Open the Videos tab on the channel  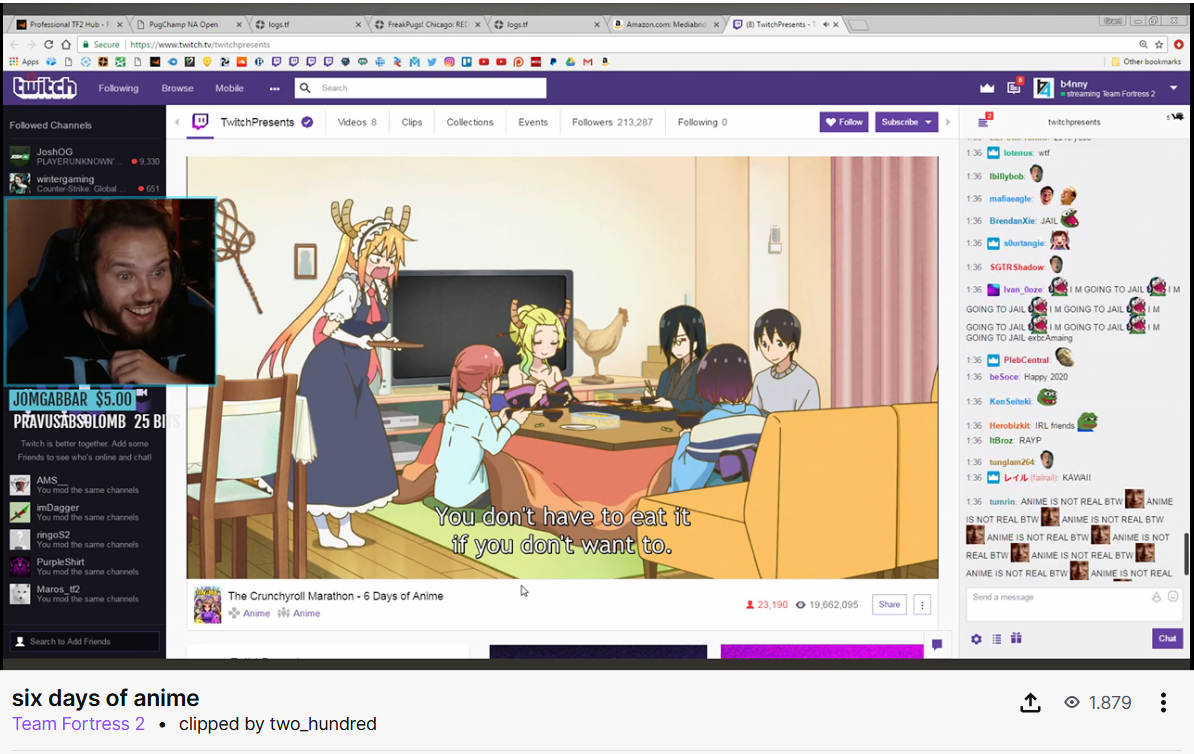357,122
